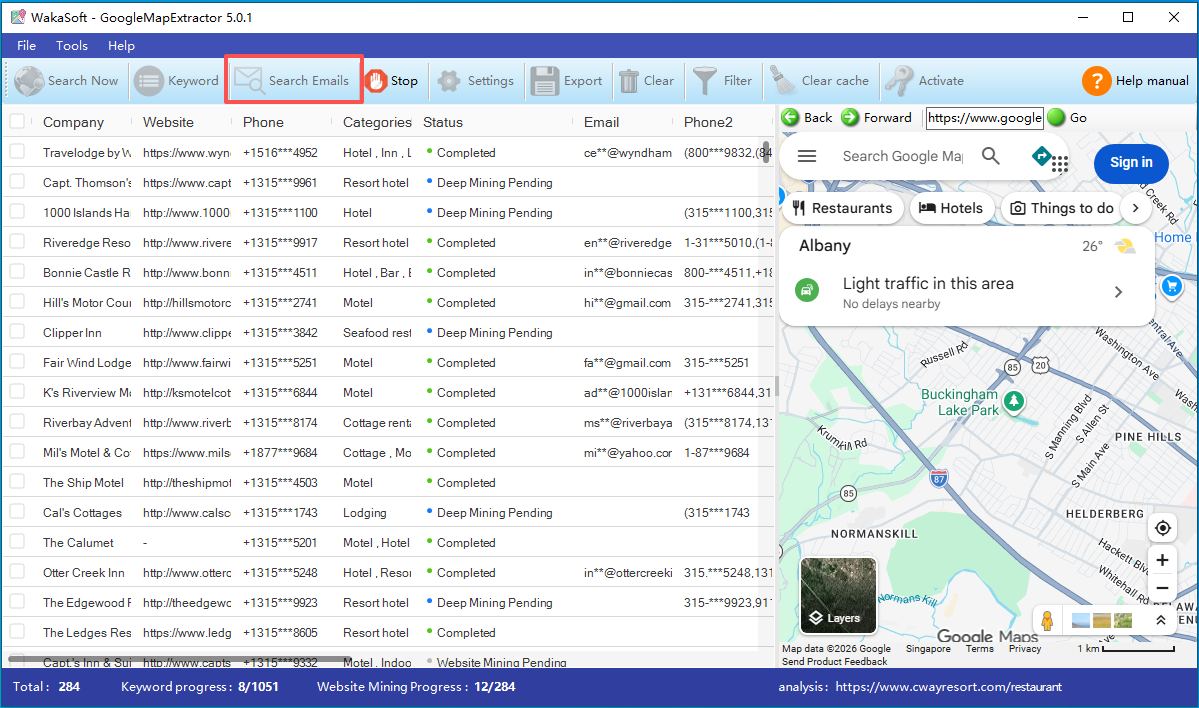Click the green Go button
Viewport: 1199px width, 708px height.
(x=1056, y=117)
